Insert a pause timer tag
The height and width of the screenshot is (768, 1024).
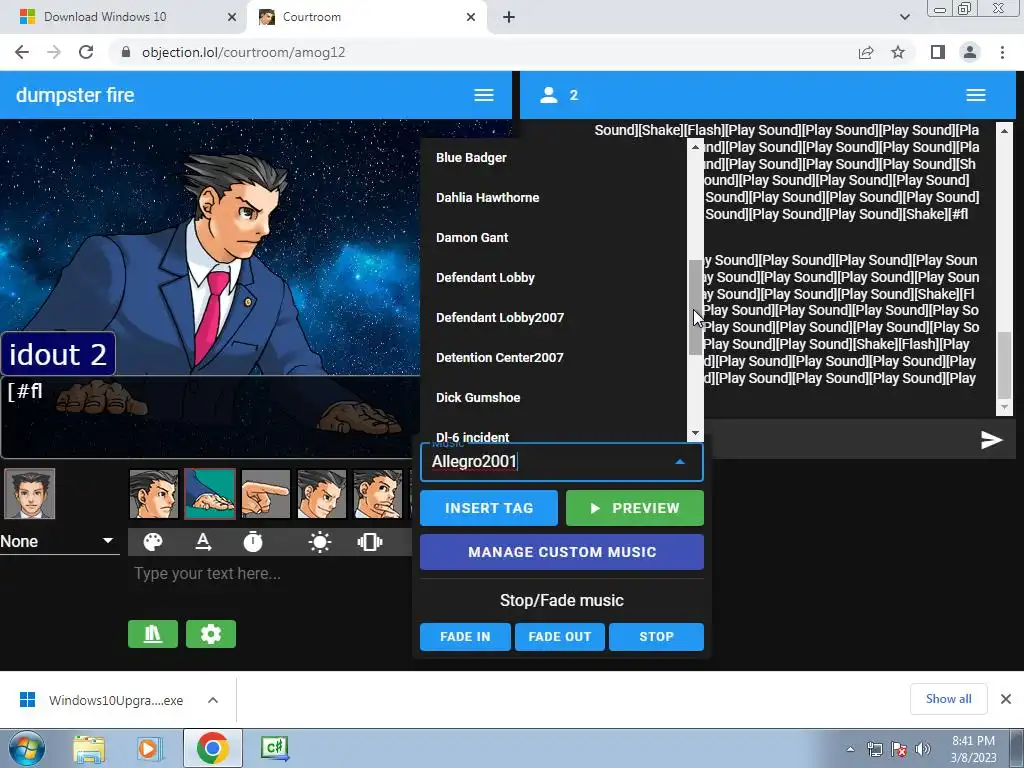253,541
